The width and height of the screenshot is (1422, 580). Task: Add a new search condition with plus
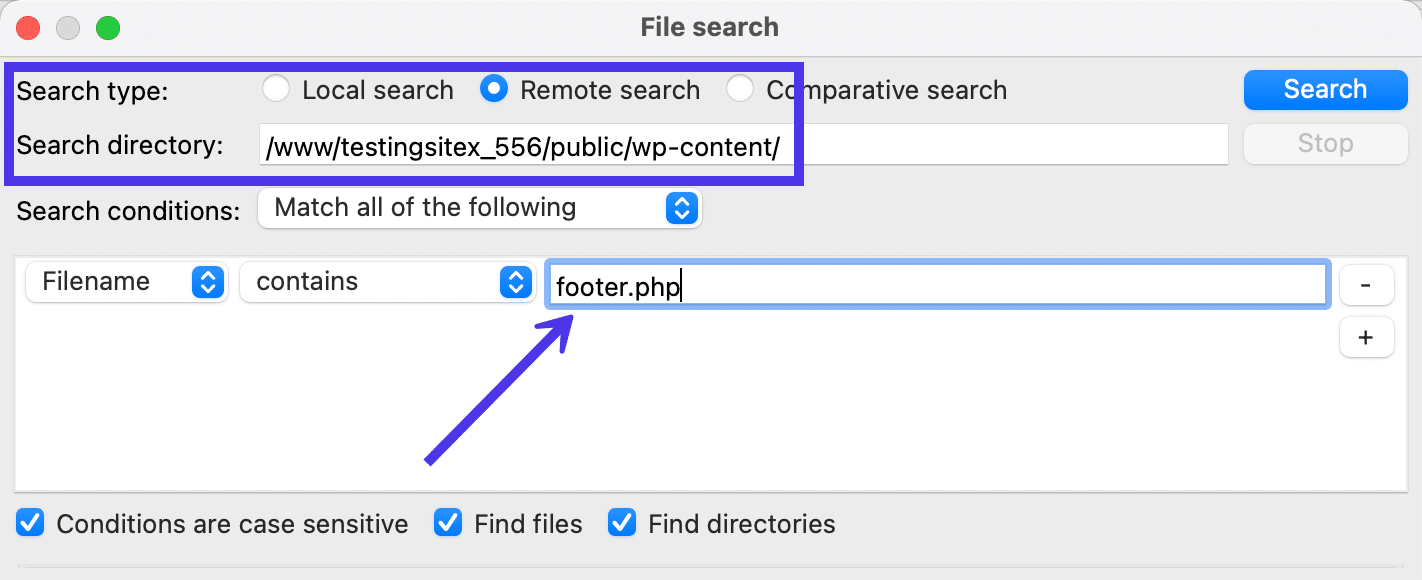[x=1366, y=337]
